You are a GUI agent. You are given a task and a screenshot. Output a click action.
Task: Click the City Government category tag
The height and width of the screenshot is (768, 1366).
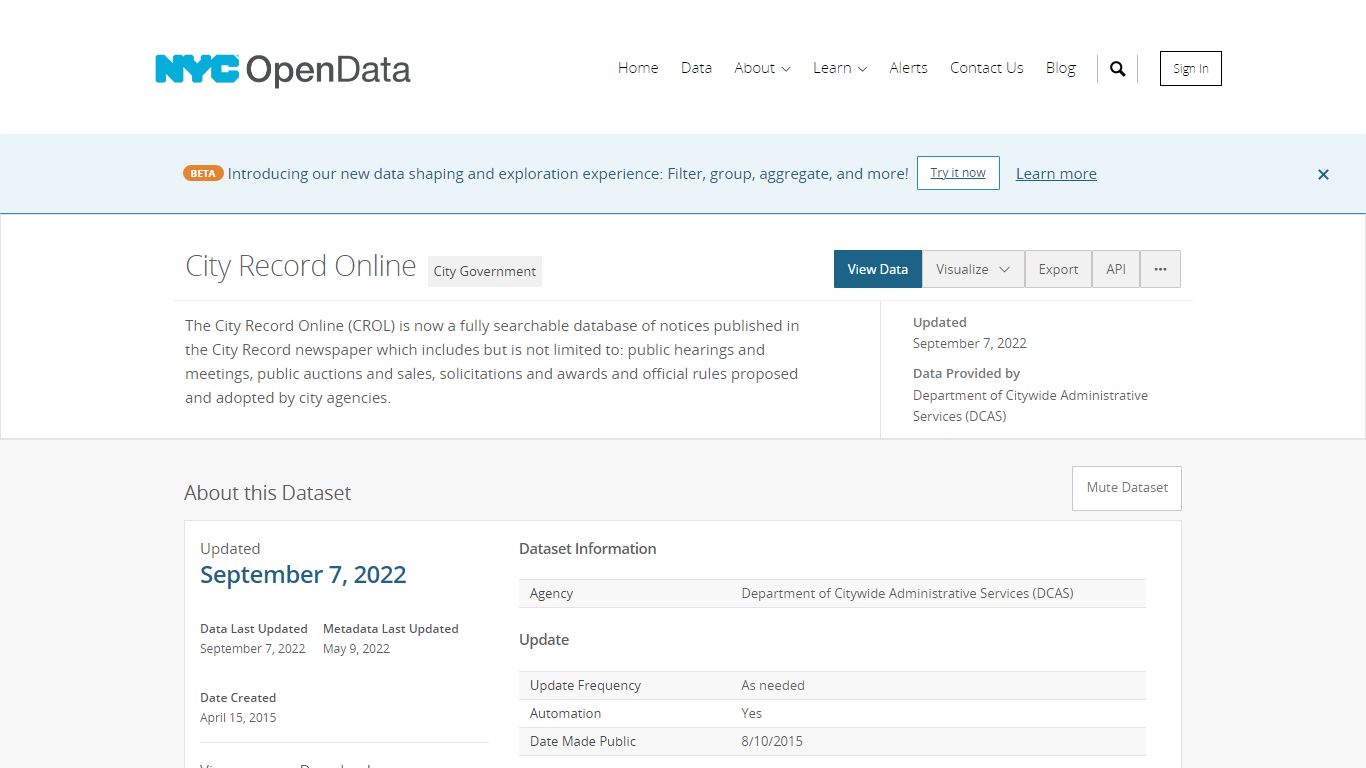[485, 271]
